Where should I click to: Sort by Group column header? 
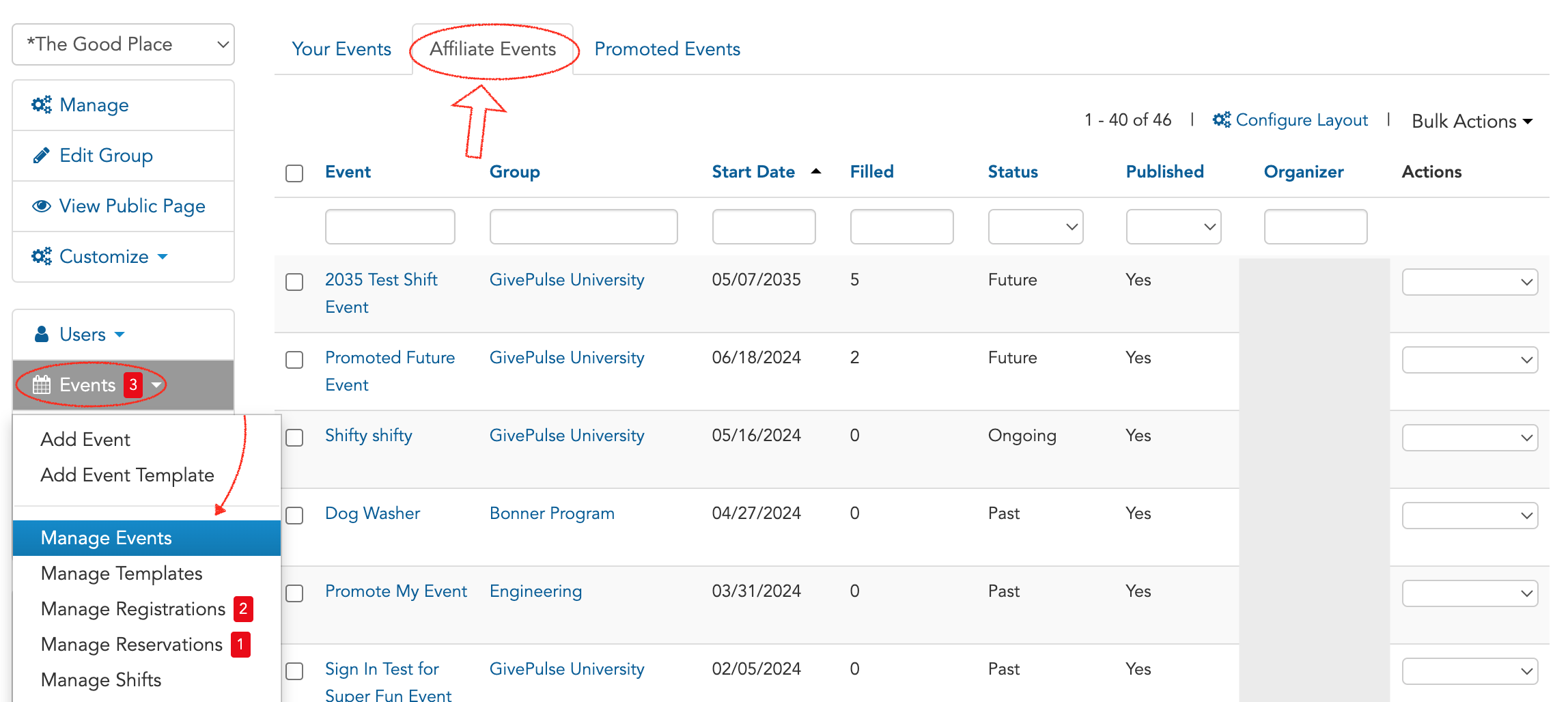coord(514,172)
